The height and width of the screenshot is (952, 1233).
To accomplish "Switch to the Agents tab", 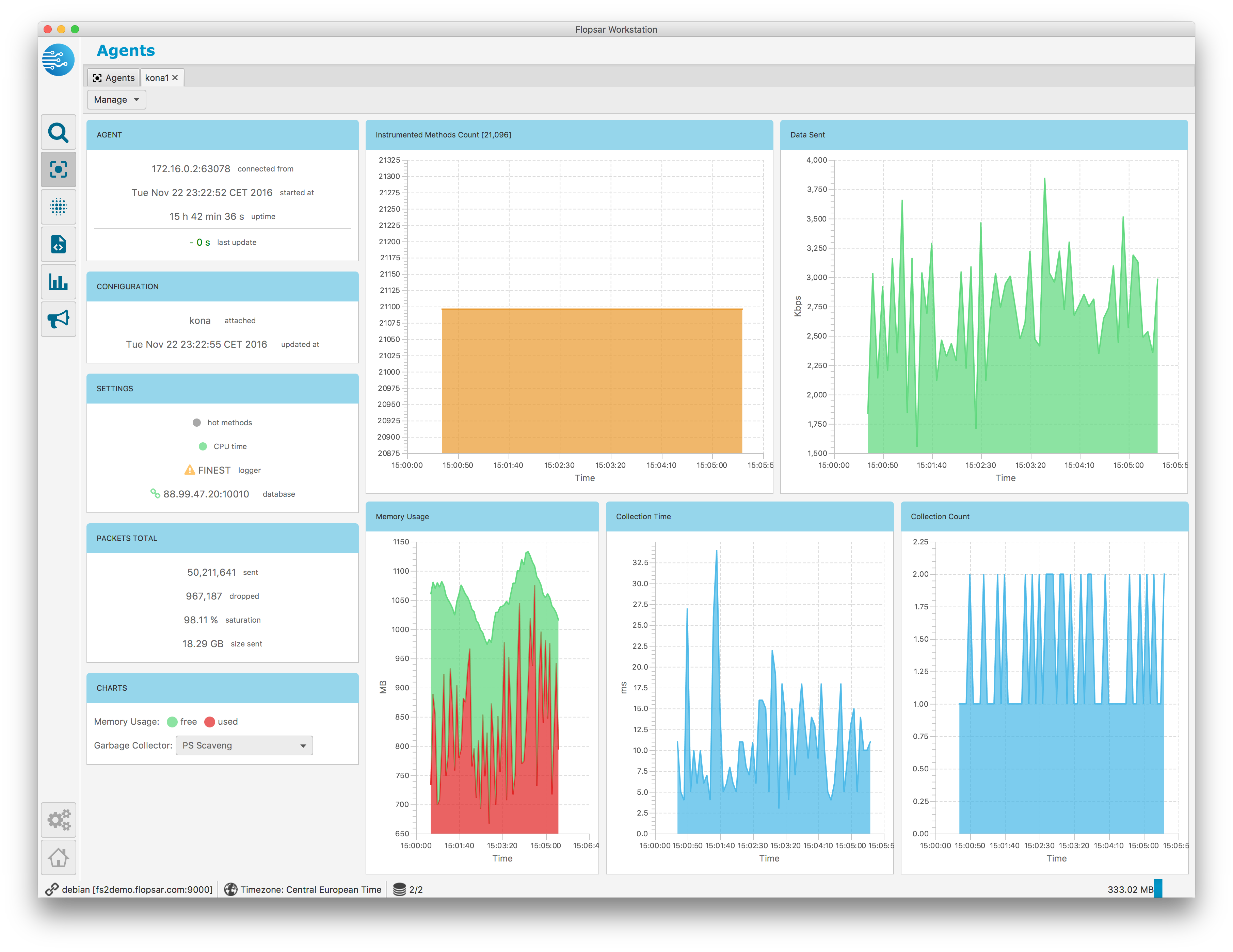I will (114, 78).
